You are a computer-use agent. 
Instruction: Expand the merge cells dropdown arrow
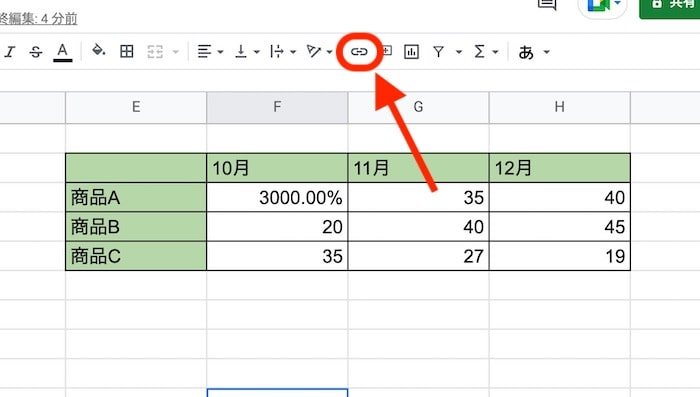176,52
